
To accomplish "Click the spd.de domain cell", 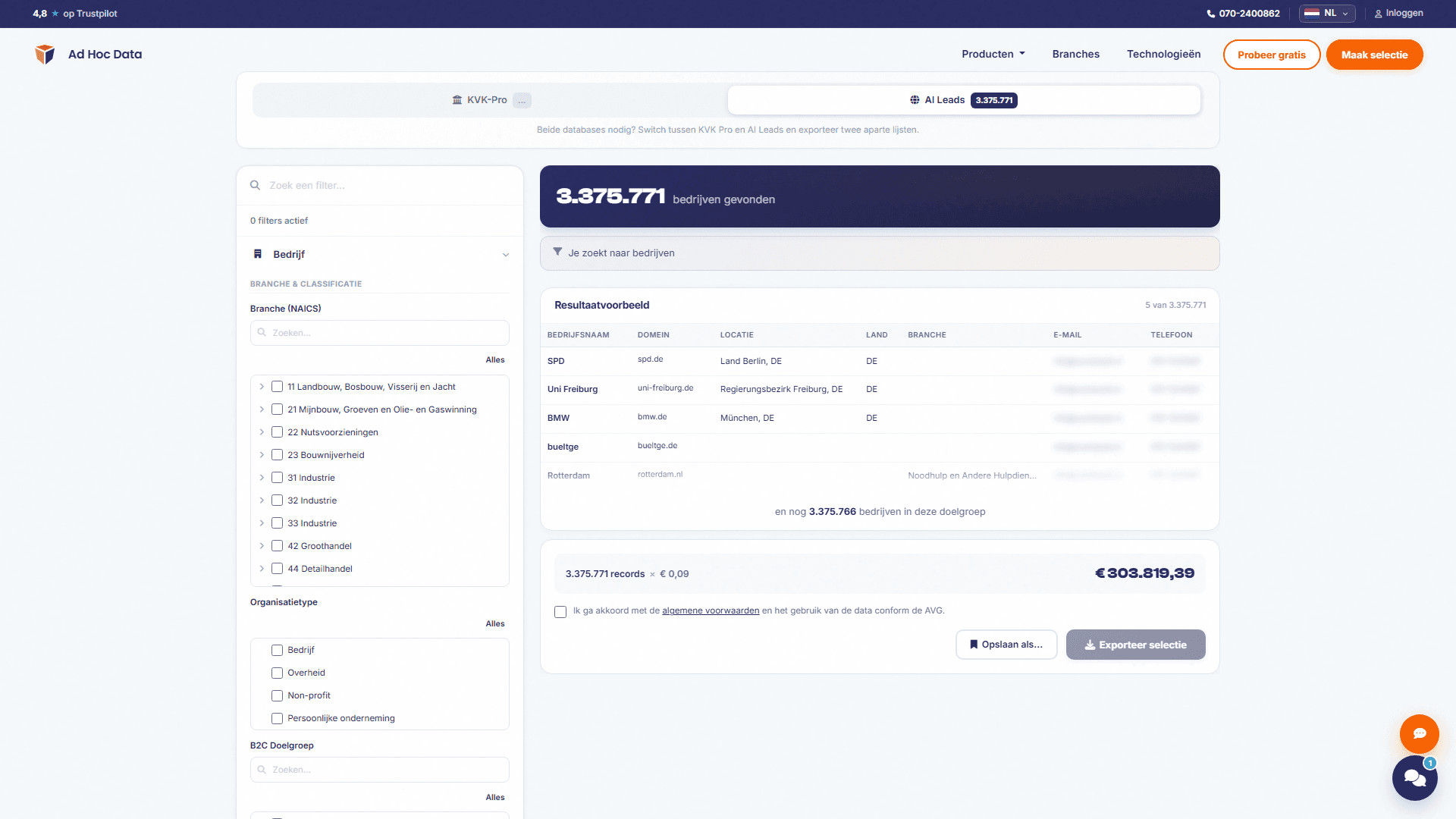I will [x=650, y=359].
